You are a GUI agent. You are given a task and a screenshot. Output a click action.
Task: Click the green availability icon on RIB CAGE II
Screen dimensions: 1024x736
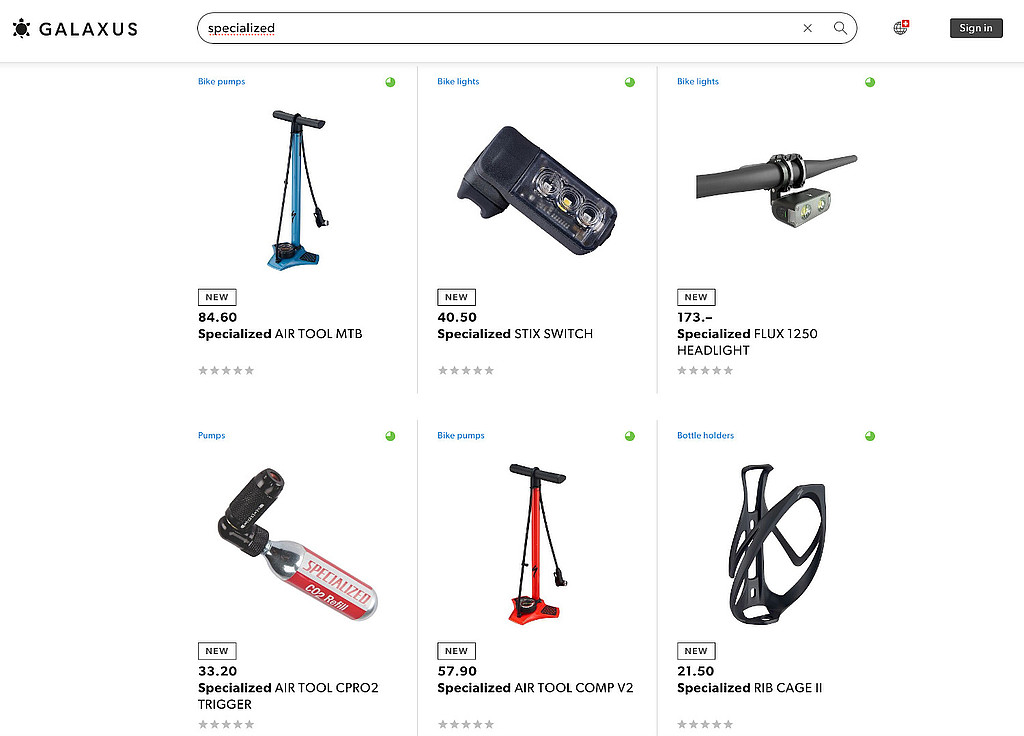tap(870, 436)
